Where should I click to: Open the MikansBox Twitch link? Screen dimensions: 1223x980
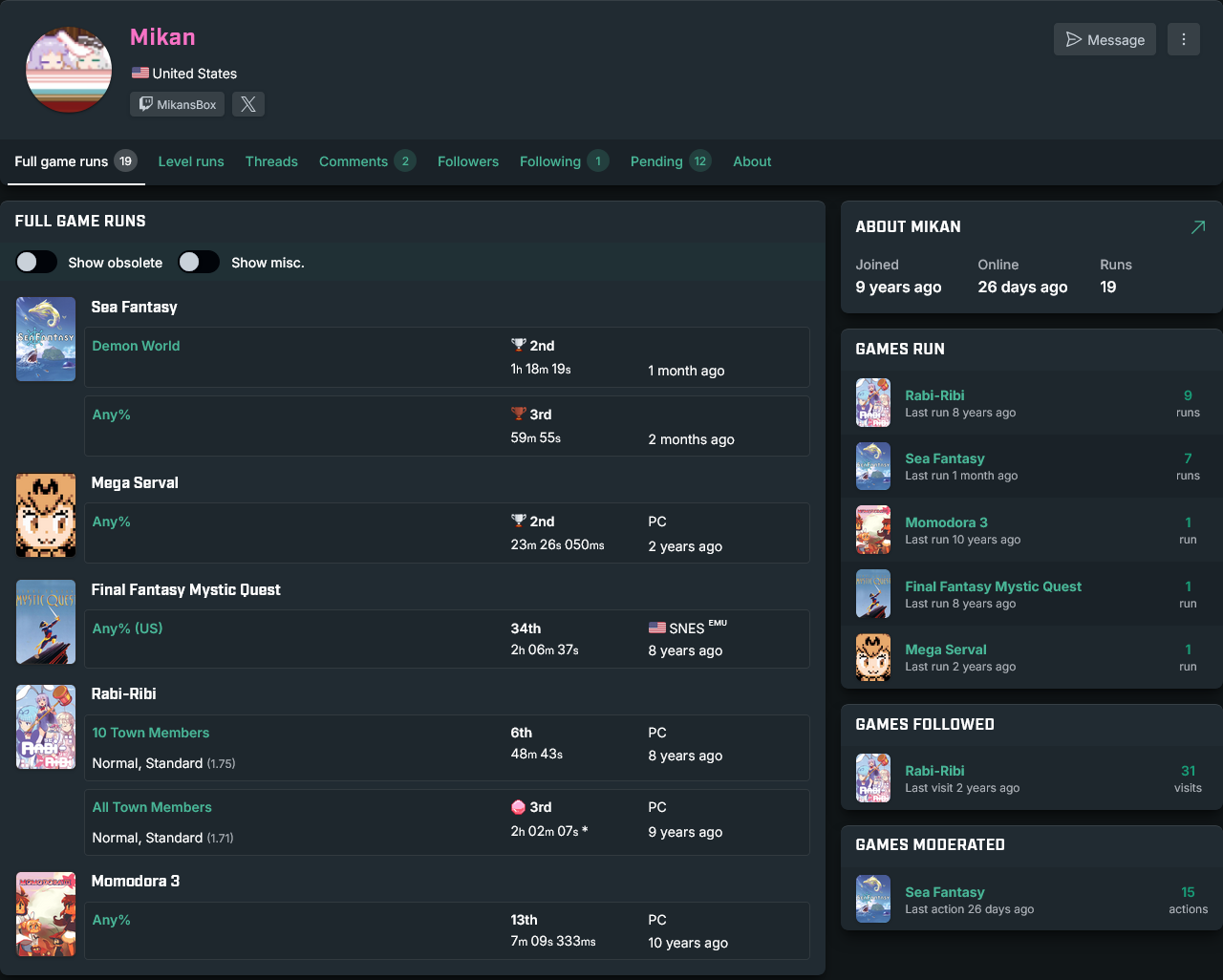[178, 104]
